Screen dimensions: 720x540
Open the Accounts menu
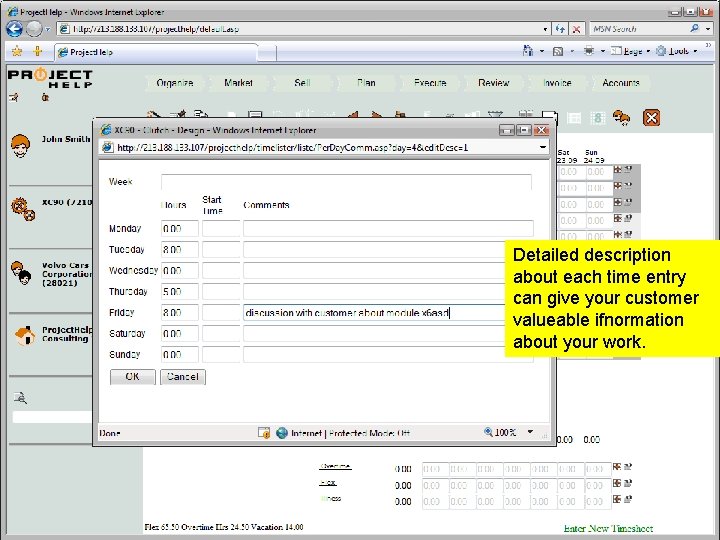pyautogui.click(x=621, y=83)
